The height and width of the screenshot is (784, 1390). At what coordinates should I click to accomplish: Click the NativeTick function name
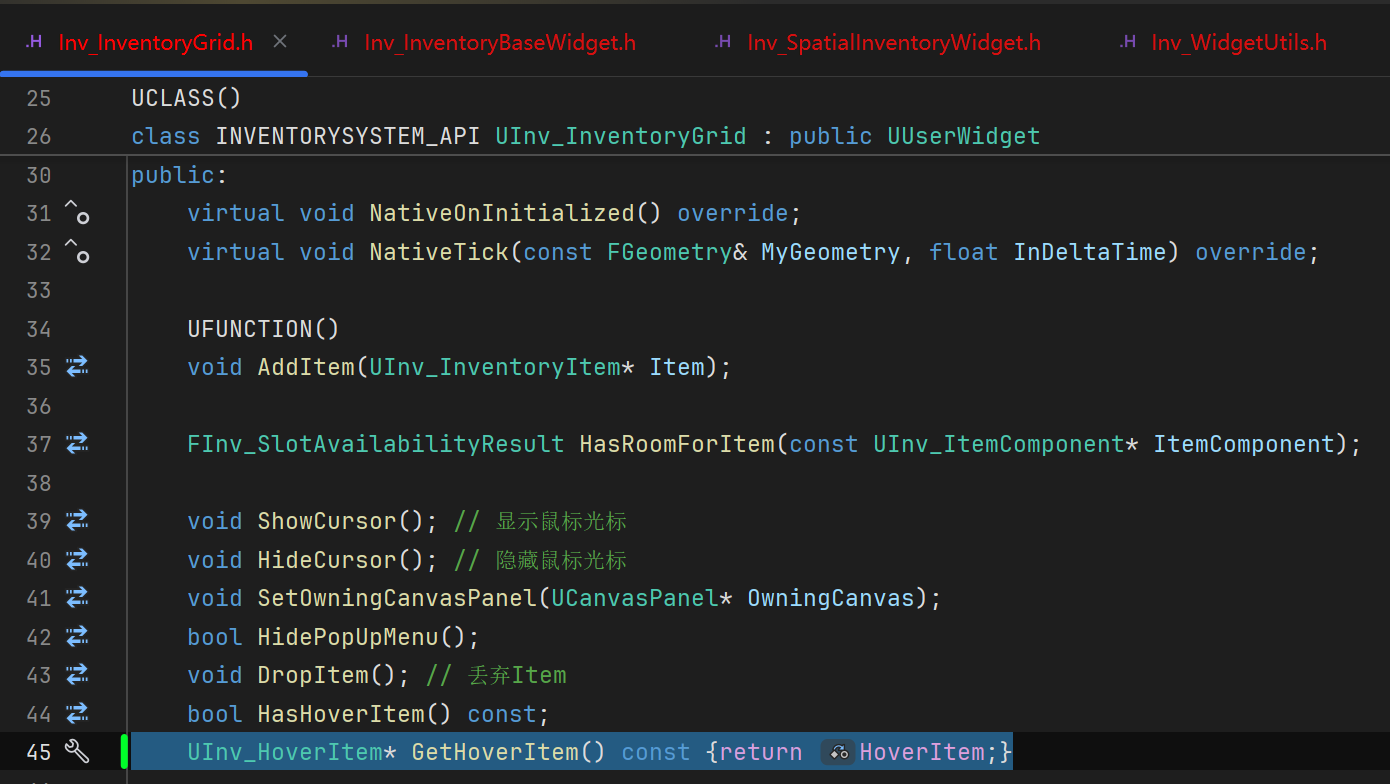[439, 252]
